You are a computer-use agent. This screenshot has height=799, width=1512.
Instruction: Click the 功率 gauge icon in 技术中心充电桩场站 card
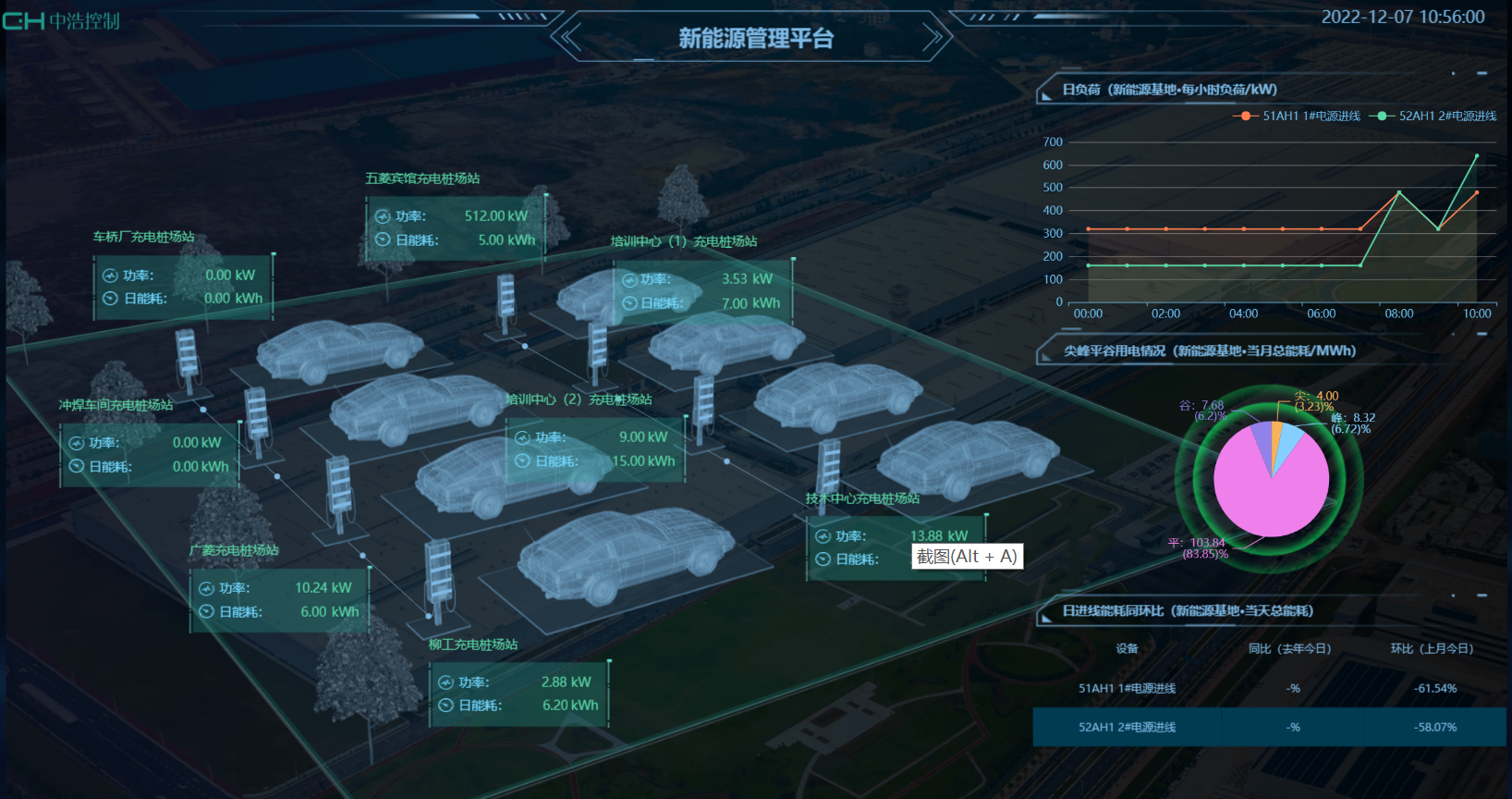tap(823, 536)
